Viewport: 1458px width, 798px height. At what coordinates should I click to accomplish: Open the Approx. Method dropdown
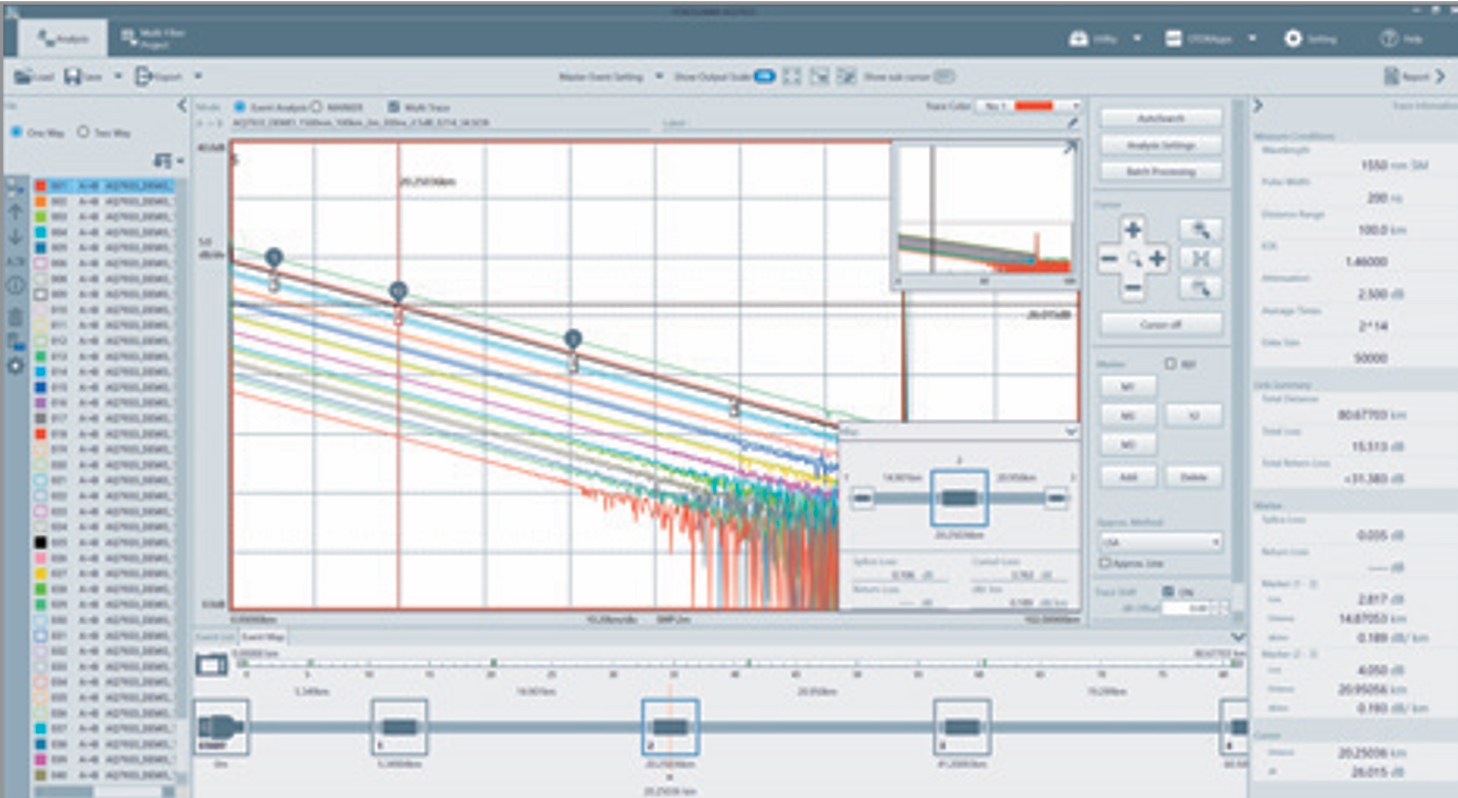(1161, 542)
